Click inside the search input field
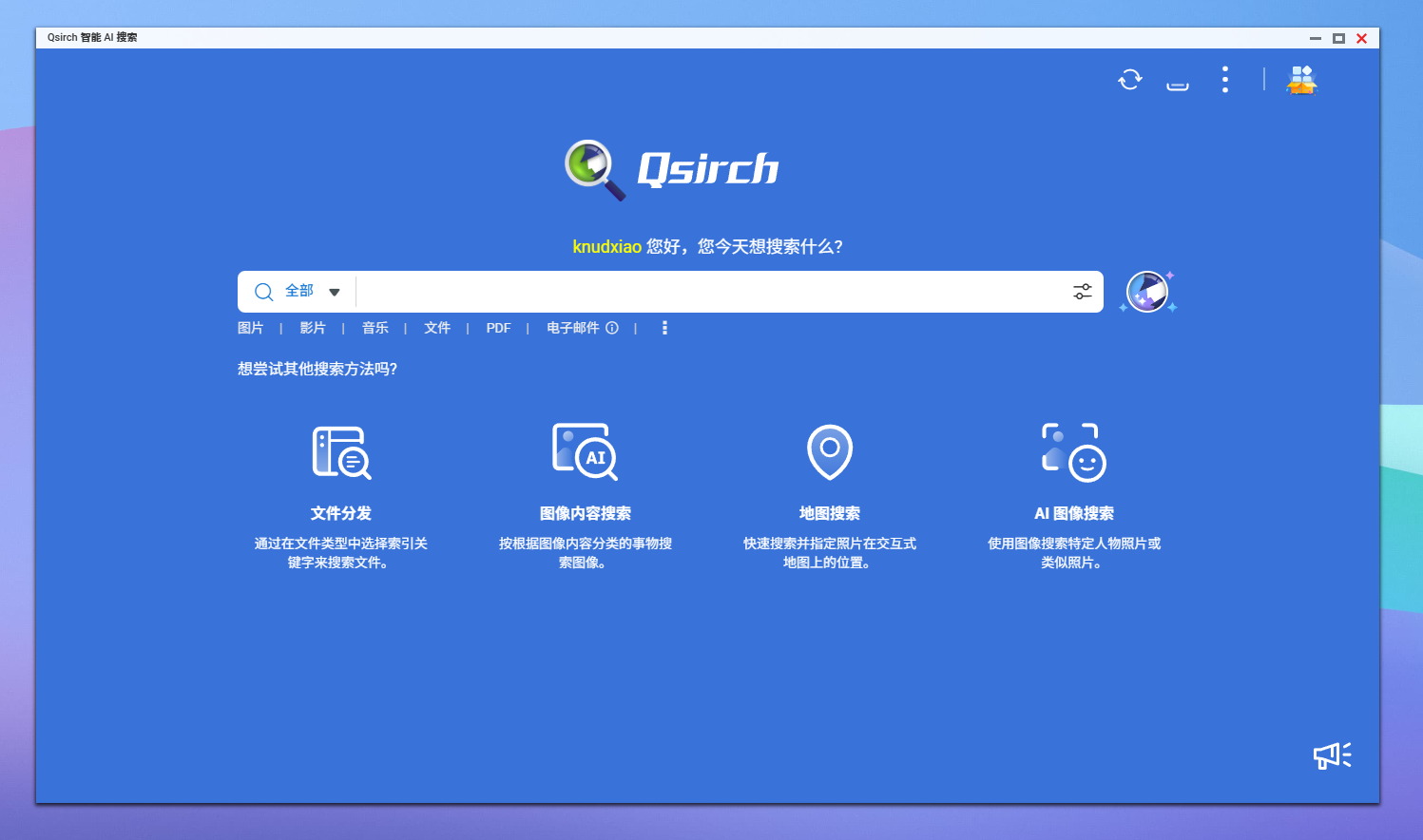 pyautogui.click(x=713, y=292)
